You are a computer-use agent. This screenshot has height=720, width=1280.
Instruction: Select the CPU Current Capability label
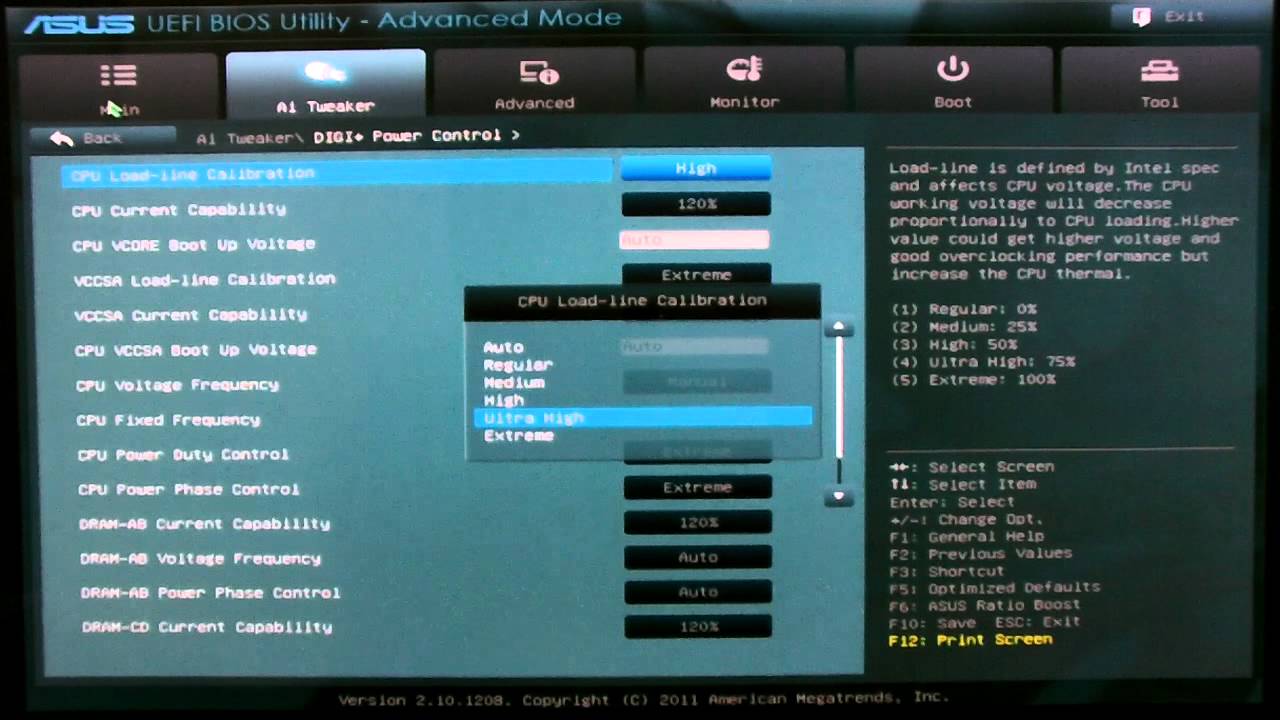pyautogui.click(x=179, y=209)
